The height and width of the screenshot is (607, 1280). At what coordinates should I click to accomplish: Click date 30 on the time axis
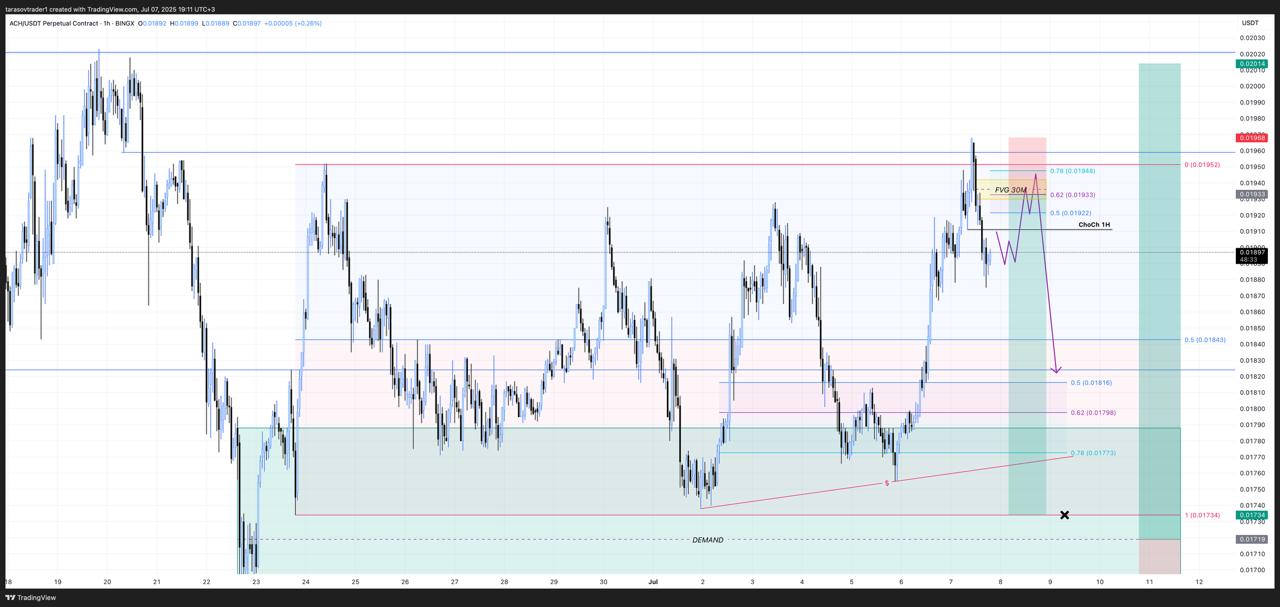click(x=603, y=581)
